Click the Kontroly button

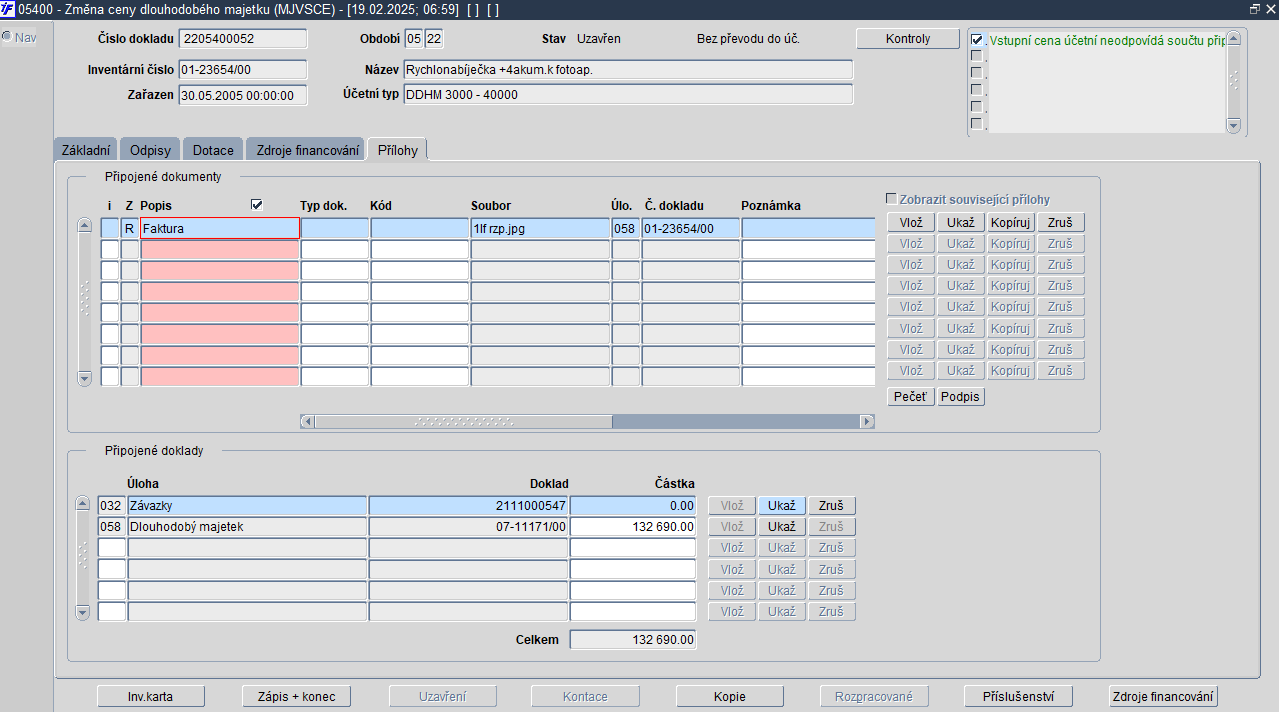(x=908, y=39)
